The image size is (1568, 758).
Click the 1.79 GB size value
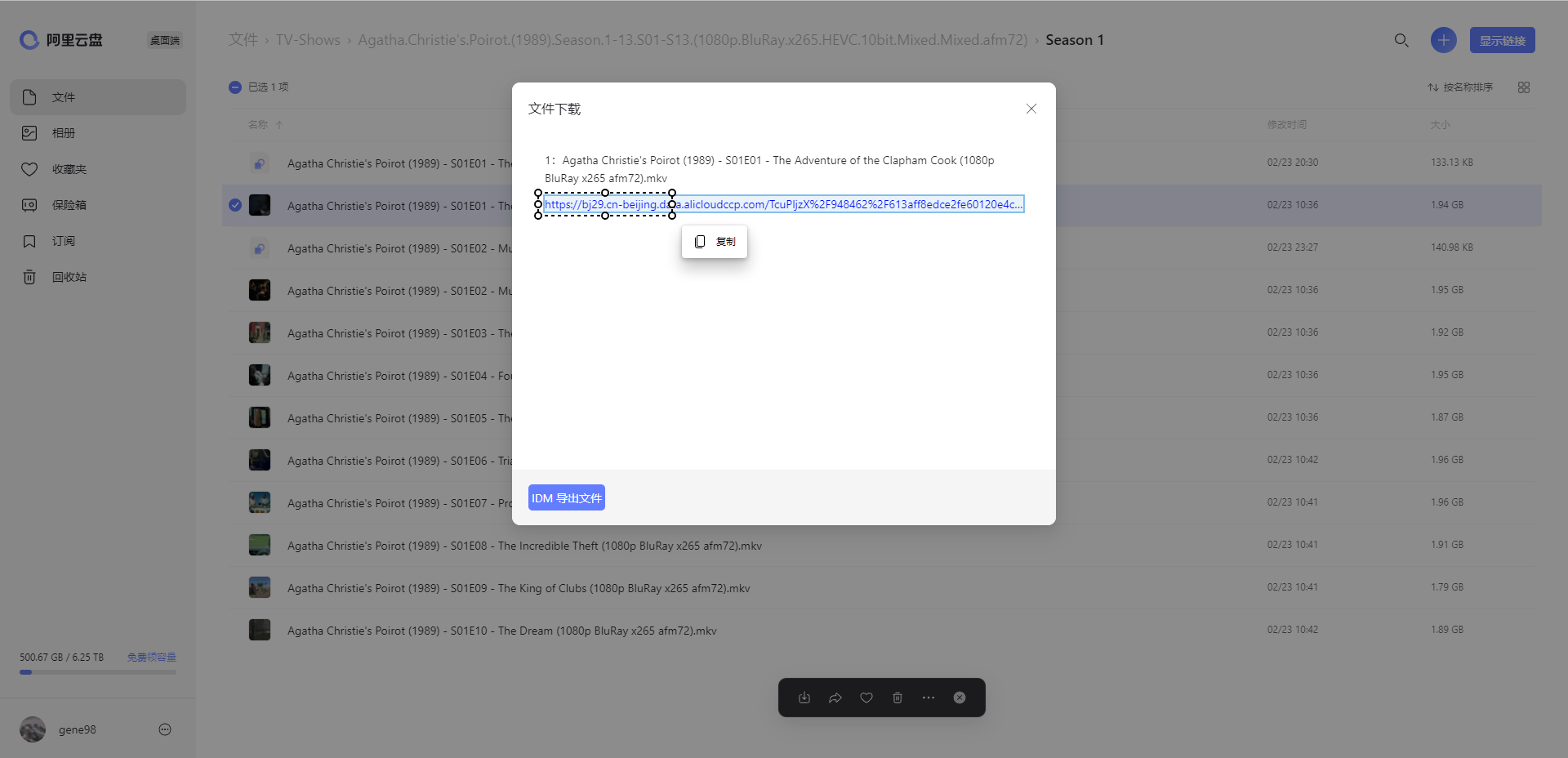tap(1447, 587)
